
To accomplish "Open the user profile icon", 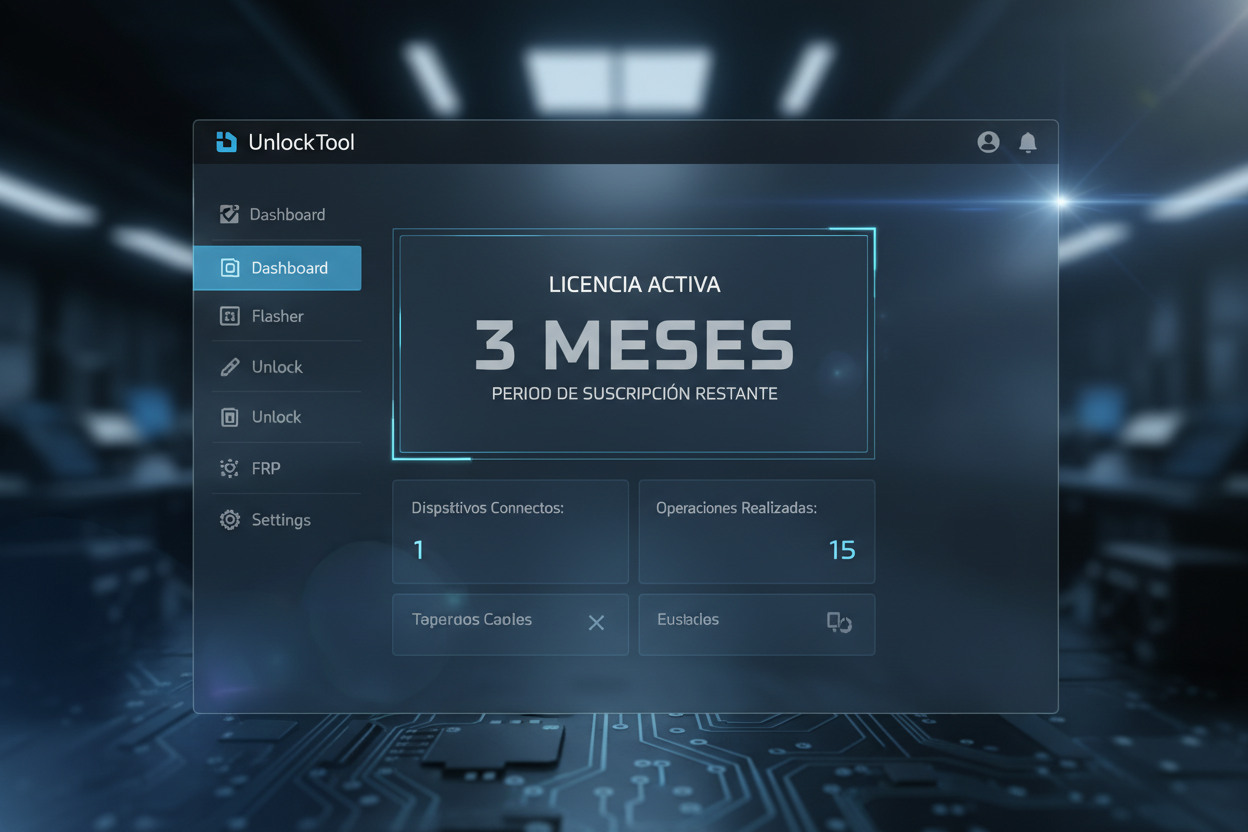I will point(988,142).
